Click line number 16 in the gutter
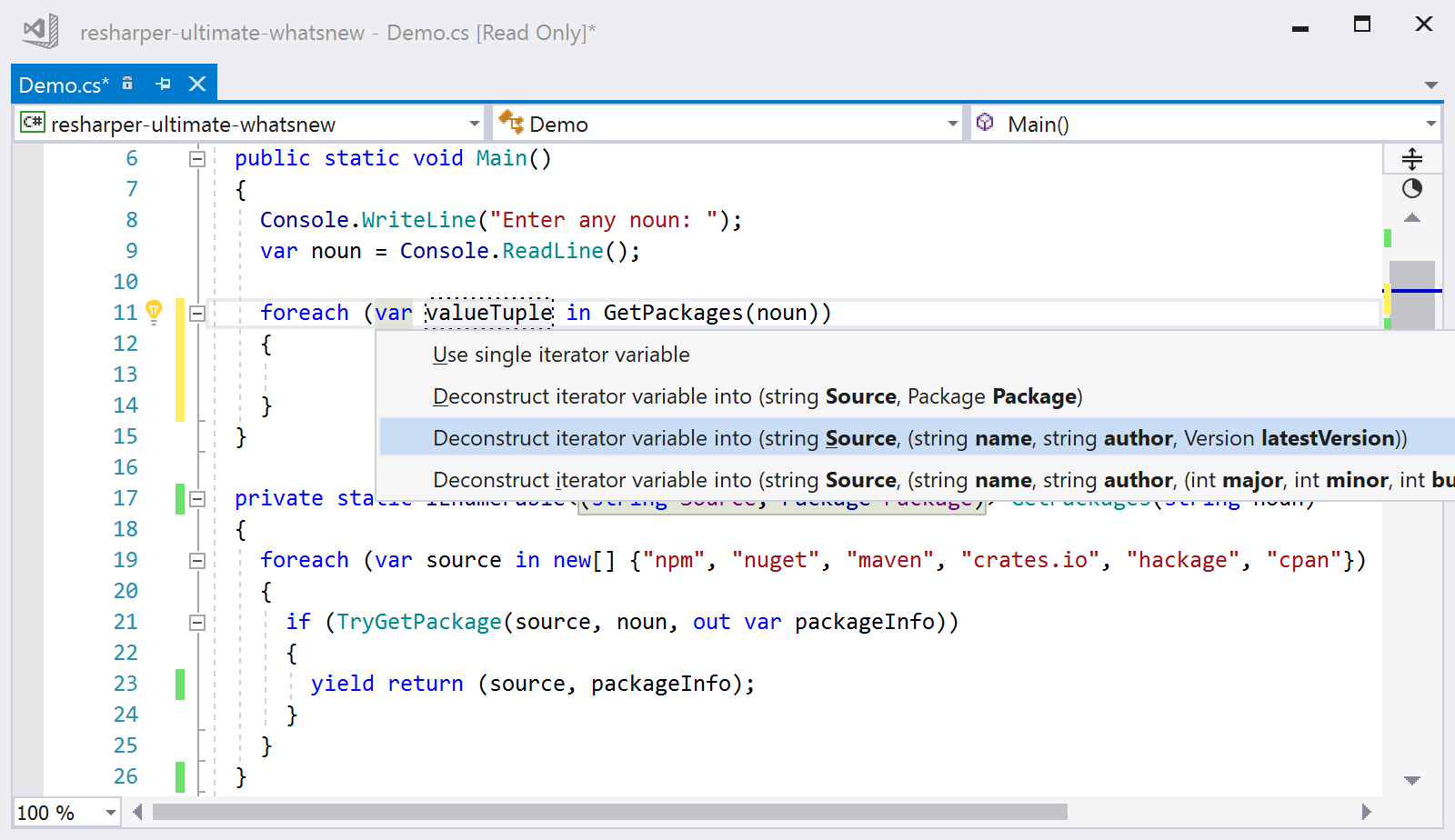Image resolution: width=1455 pixels, height=840 pixels. pos(125,467)
